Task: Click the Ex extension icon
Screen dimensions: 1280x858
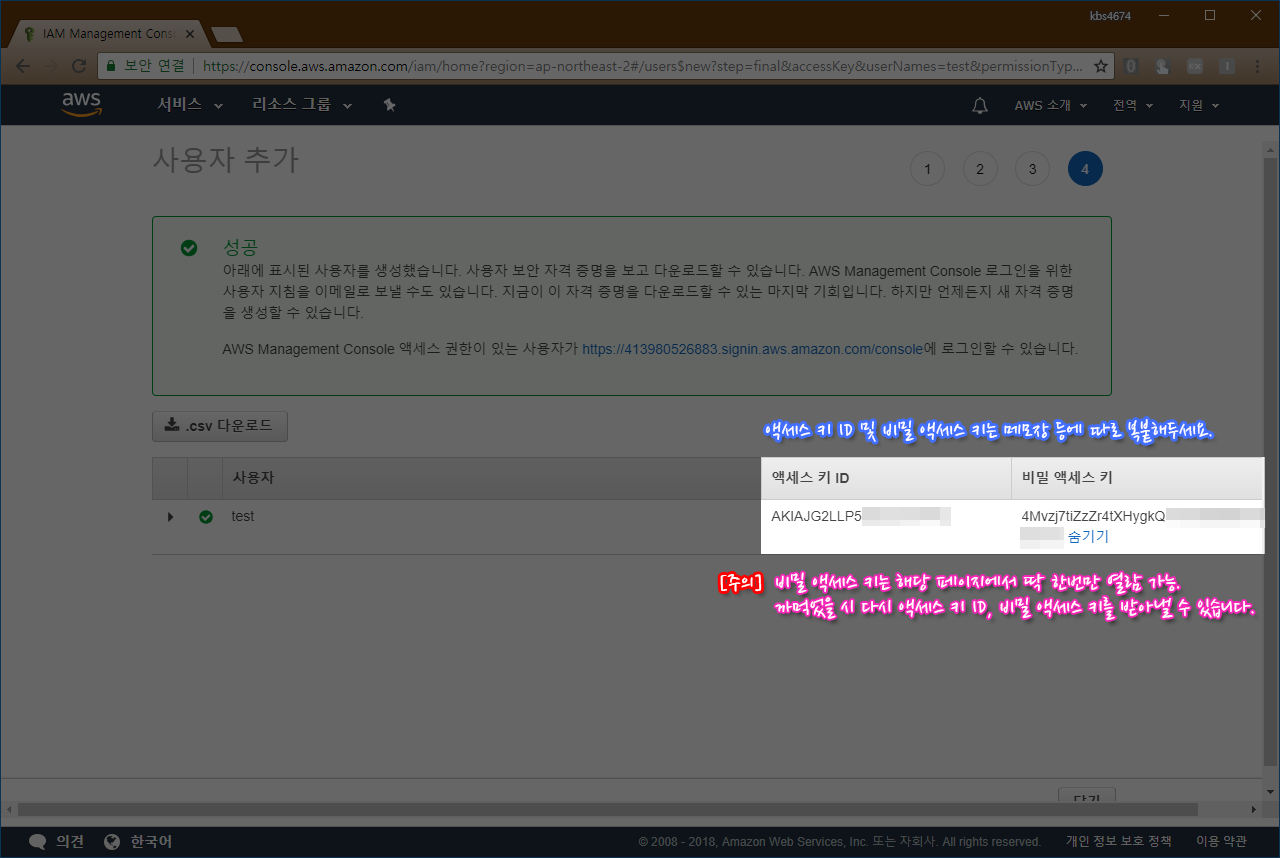Action: click(x=1194, y=66)
